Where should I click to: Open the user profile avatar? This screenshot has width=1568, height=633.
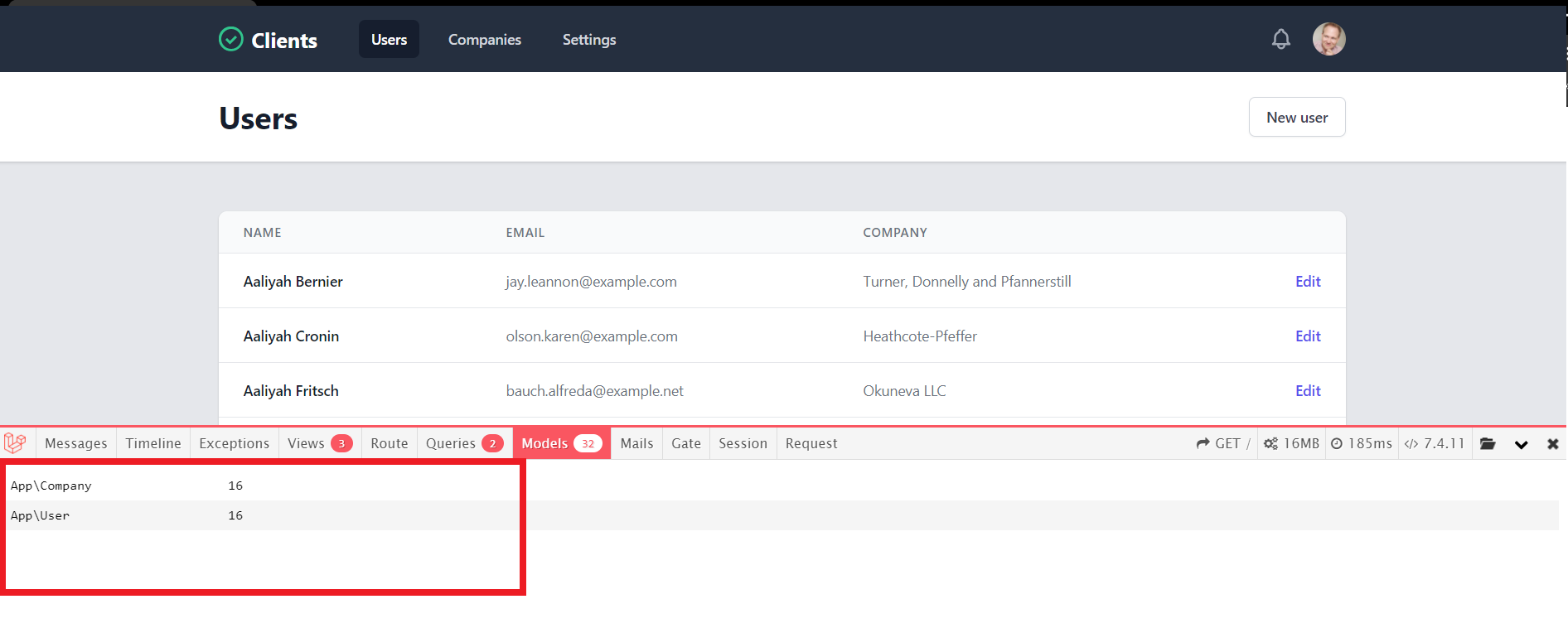coord(1328,39)
